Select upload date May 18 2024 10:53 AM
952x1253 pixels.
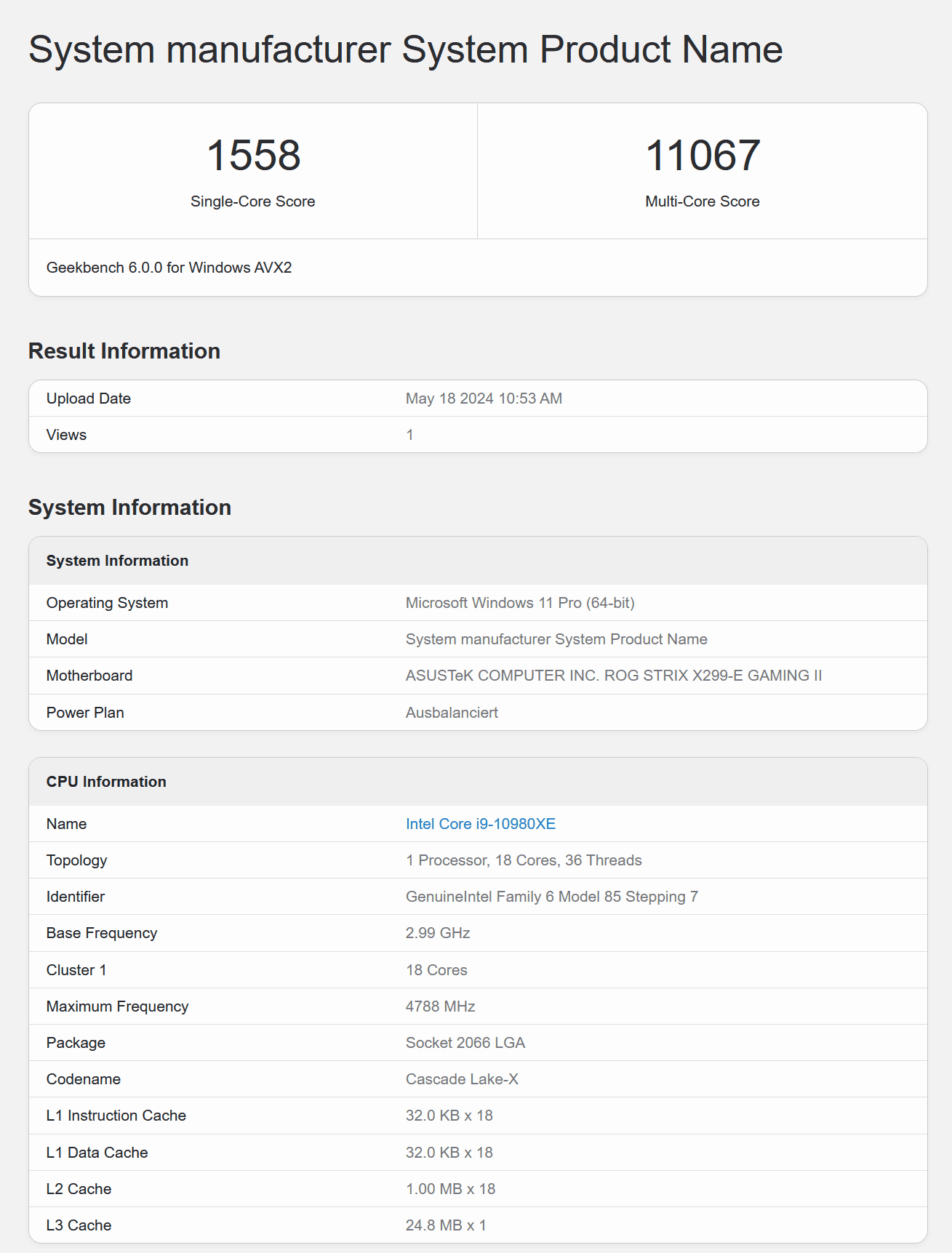(x=484, y=399)
